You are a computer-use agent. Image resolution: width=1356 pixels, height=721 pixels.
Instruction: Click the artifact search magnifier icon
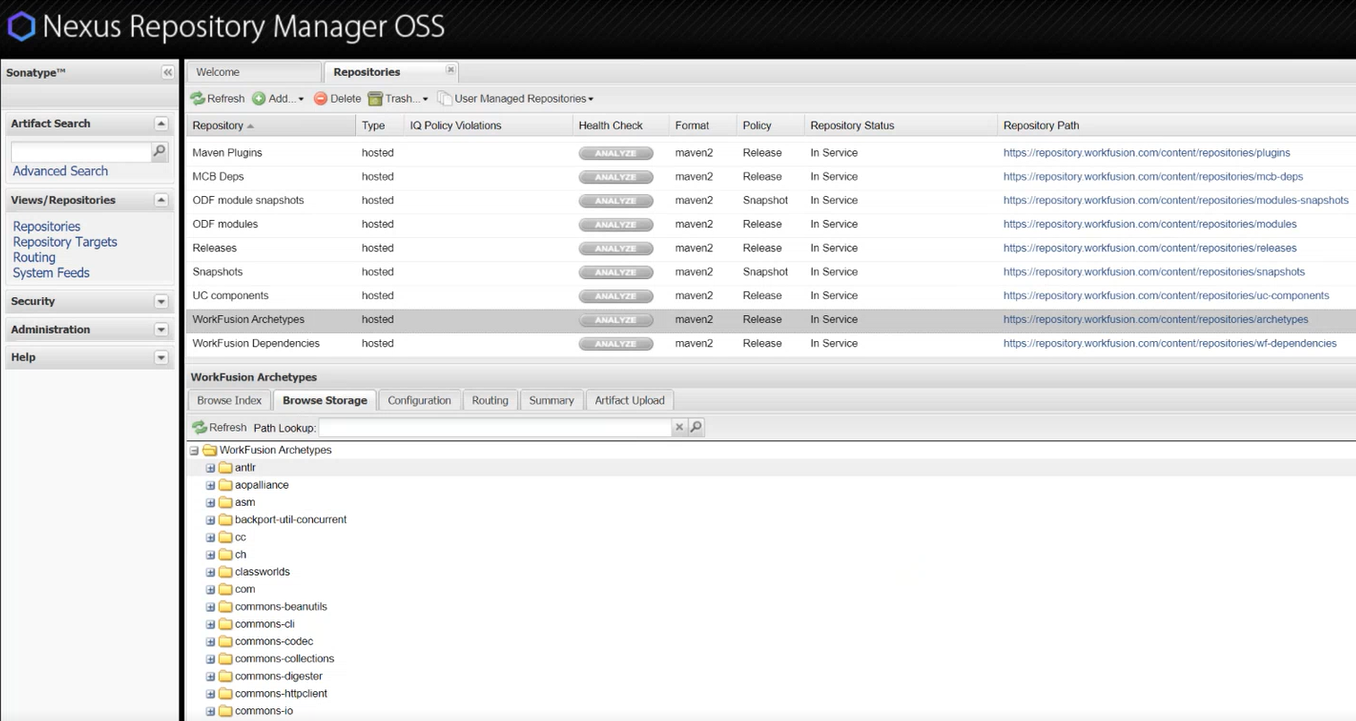coord(159,151)
